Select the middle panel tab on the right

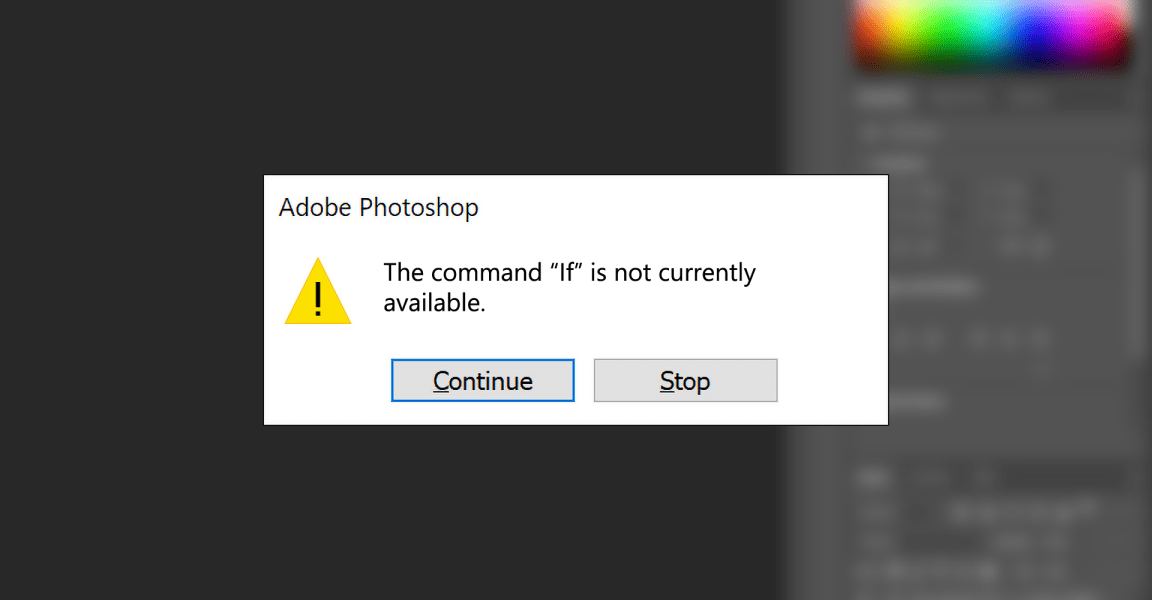(x=958, y=97)
